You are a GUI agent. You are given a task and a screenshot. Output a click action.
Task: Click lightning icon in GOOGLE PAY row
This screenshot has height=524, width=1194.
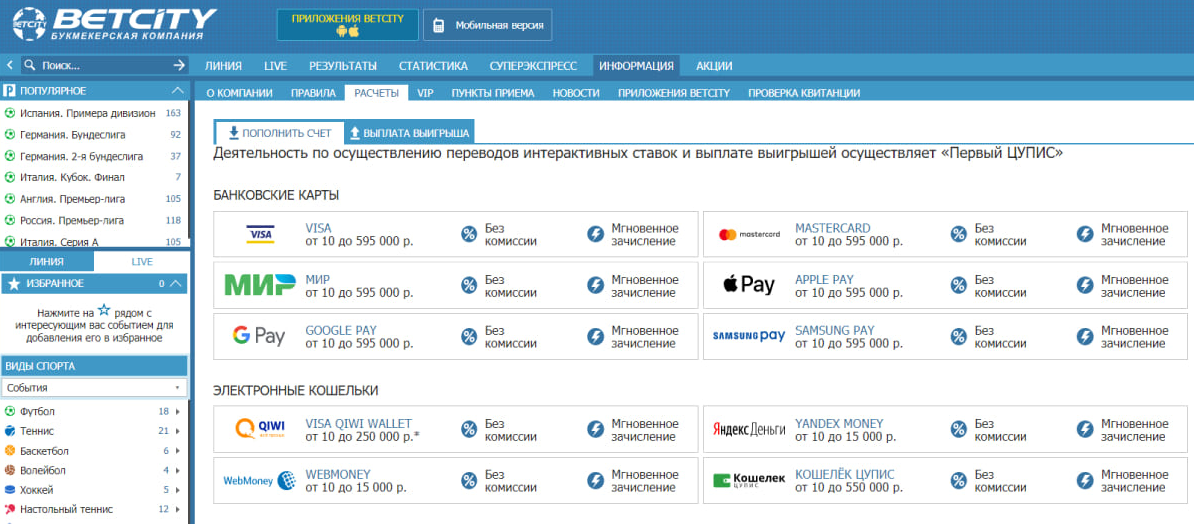pyautogui.click(x=595, y=336)
